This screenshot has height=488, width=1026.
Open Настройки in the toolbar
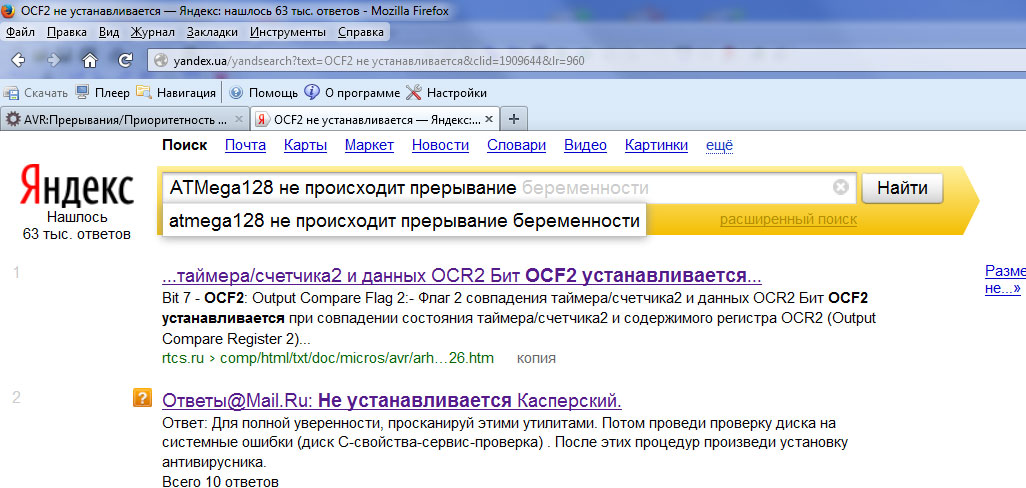point(446,93)
